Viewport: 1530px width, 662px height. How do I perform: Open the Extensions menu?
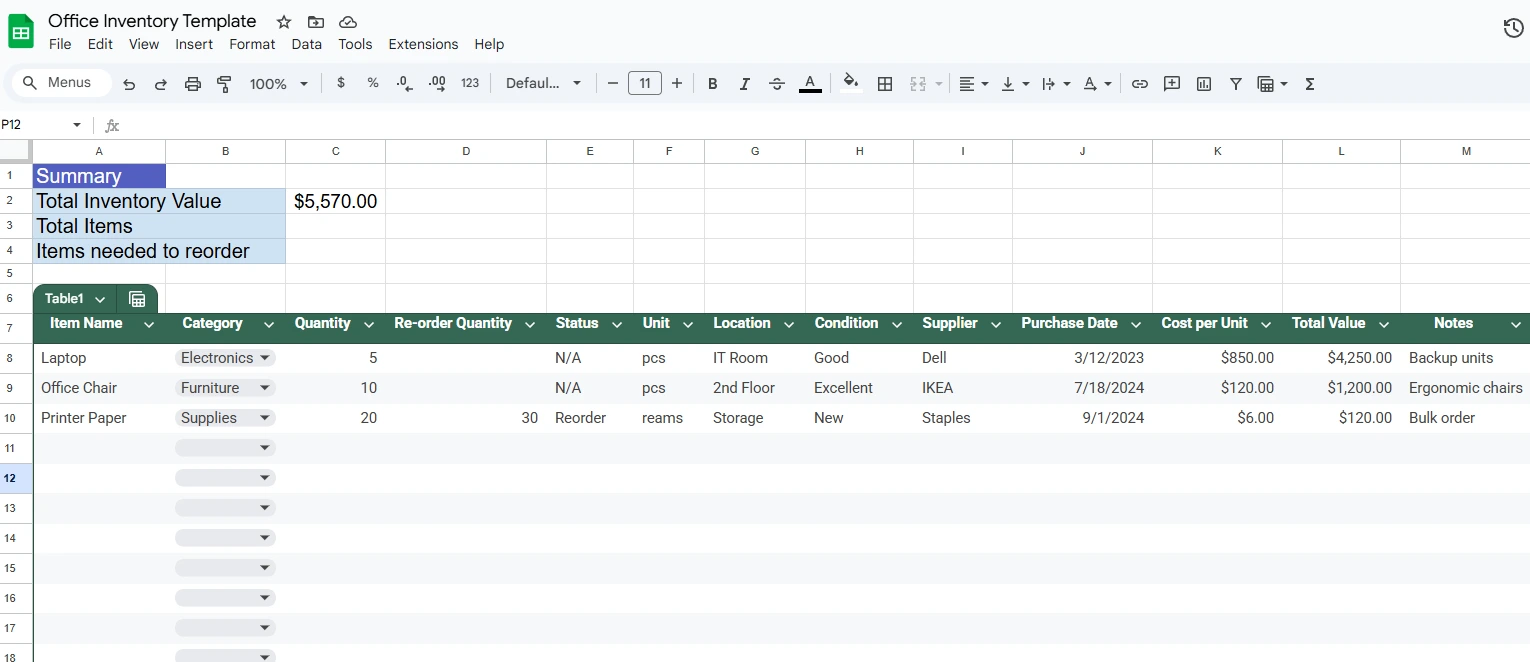point(423,44)
